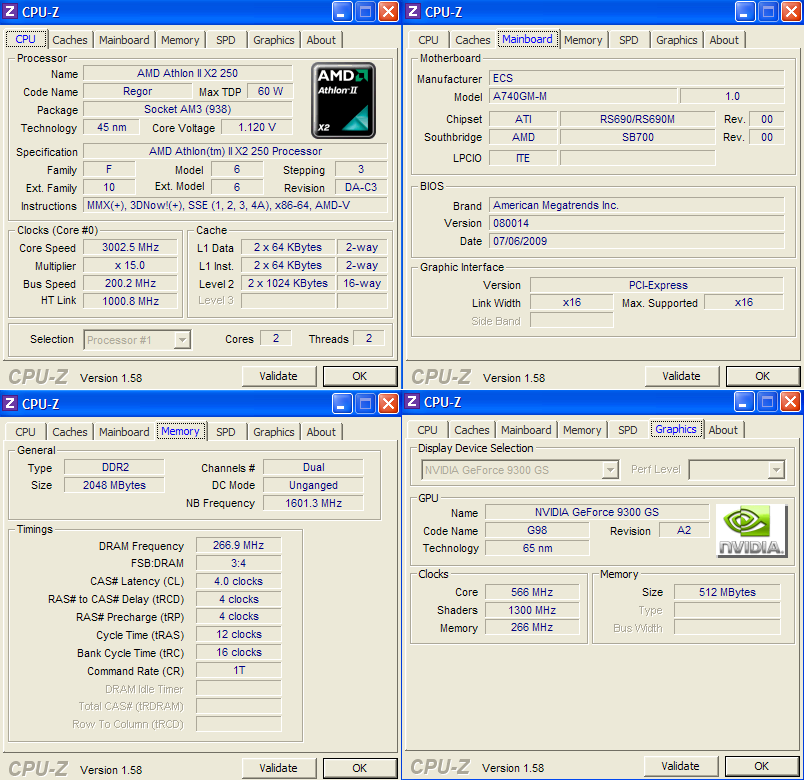Image resolution: width=805 pixels, height=780 pixels.
Task: Click the Chipset value RS690/RS690M
Action: pyautogui.click(x=637, y=119)
